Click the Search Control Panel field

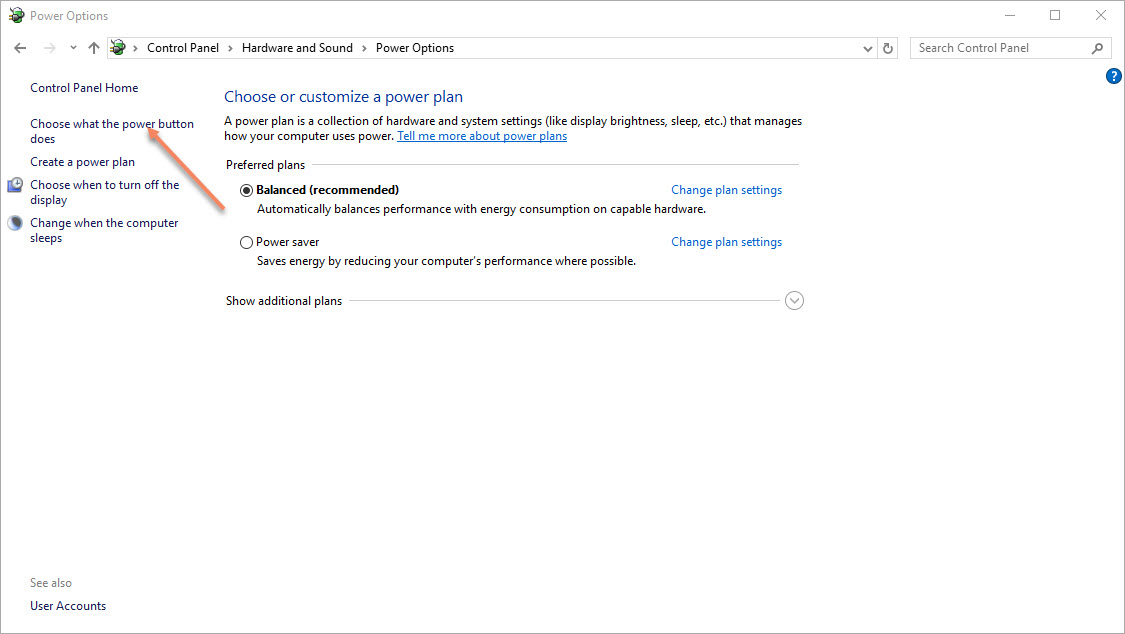point(1000,48)
